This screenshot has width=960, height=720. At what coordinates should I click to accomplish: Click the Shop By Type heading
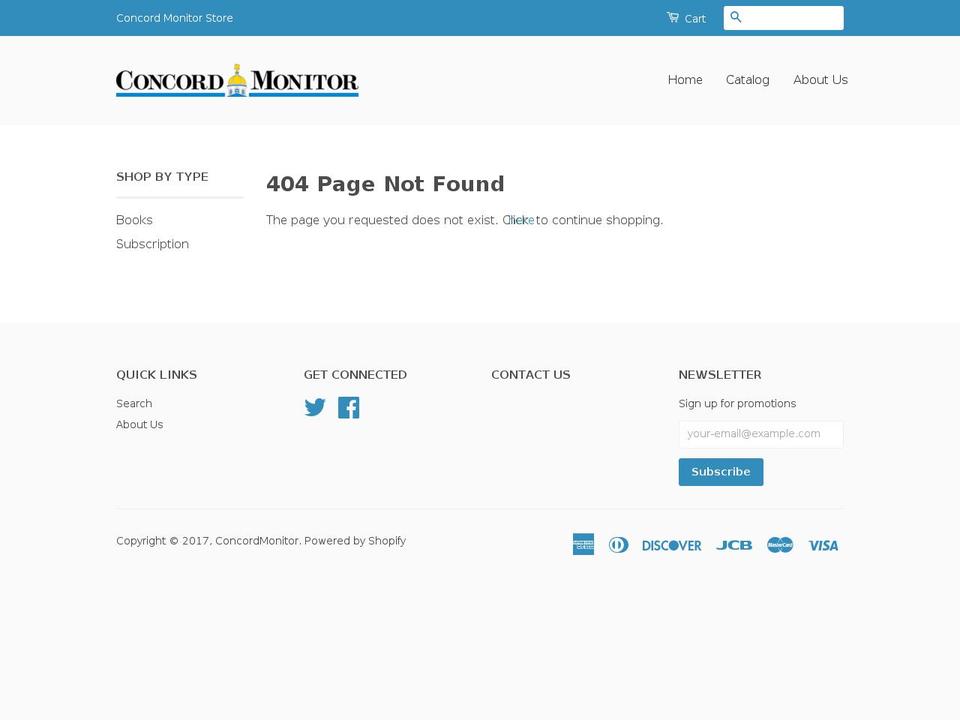(x=162, y=176)
